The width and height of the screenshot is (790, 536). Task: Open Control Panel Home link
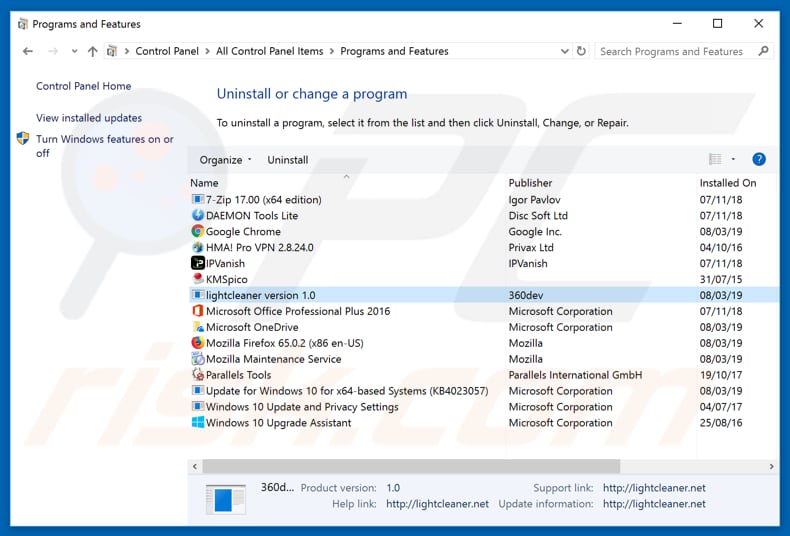tap(83, 86)
